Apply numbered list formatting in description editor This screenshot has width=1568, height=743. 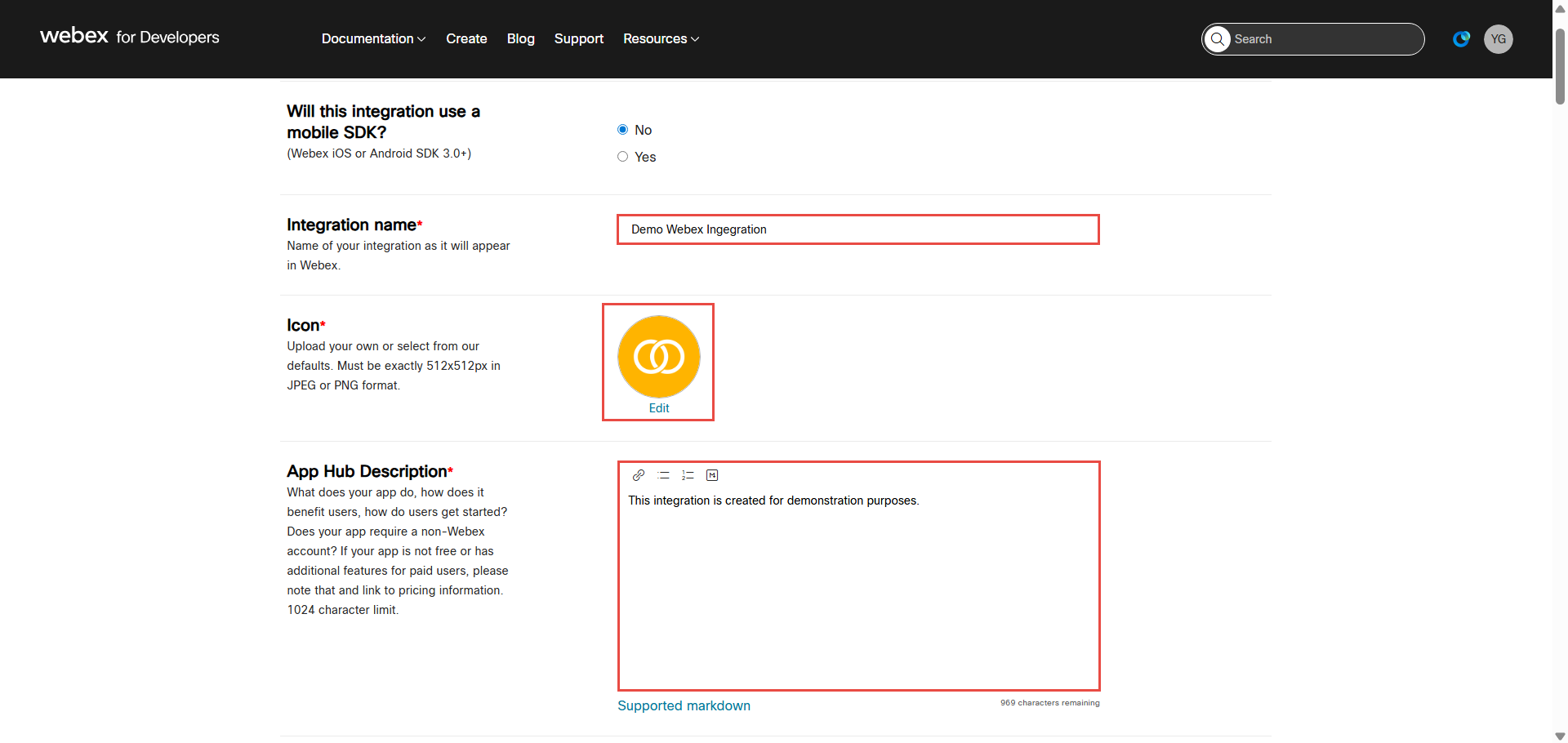[x=688, y=475]
